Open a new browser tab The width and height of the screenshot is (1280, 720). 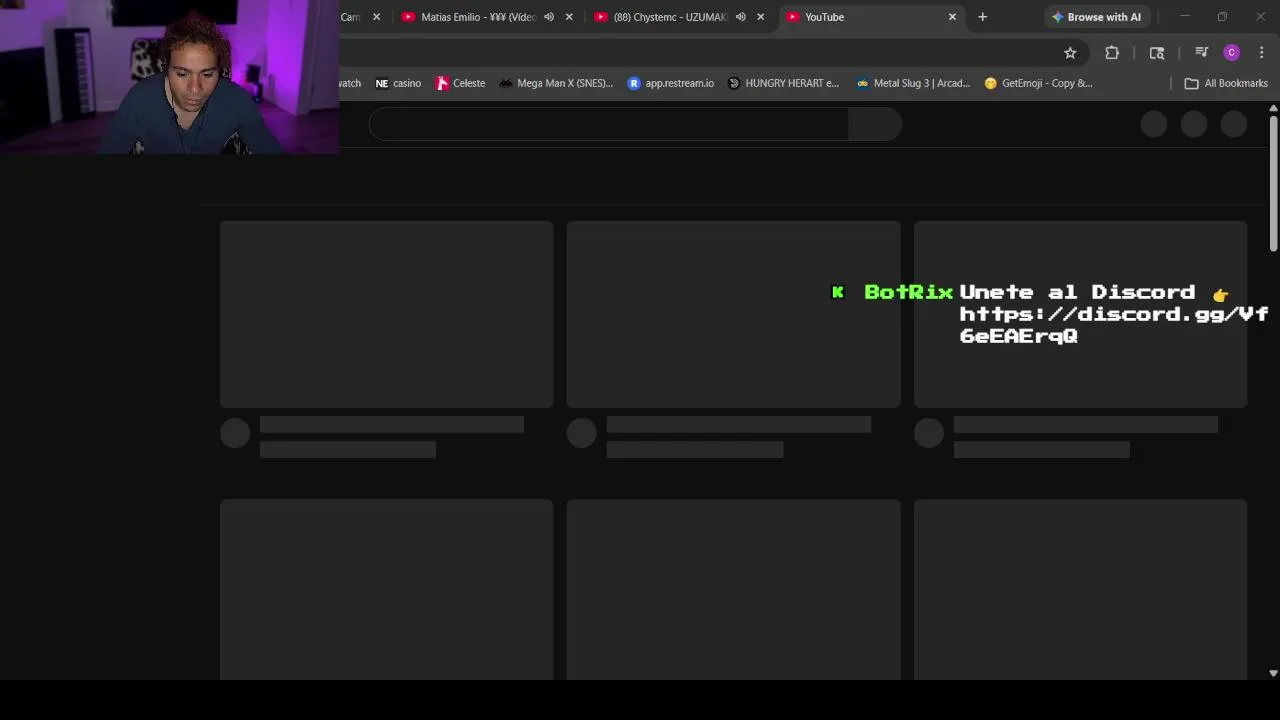tap(982, 17)
